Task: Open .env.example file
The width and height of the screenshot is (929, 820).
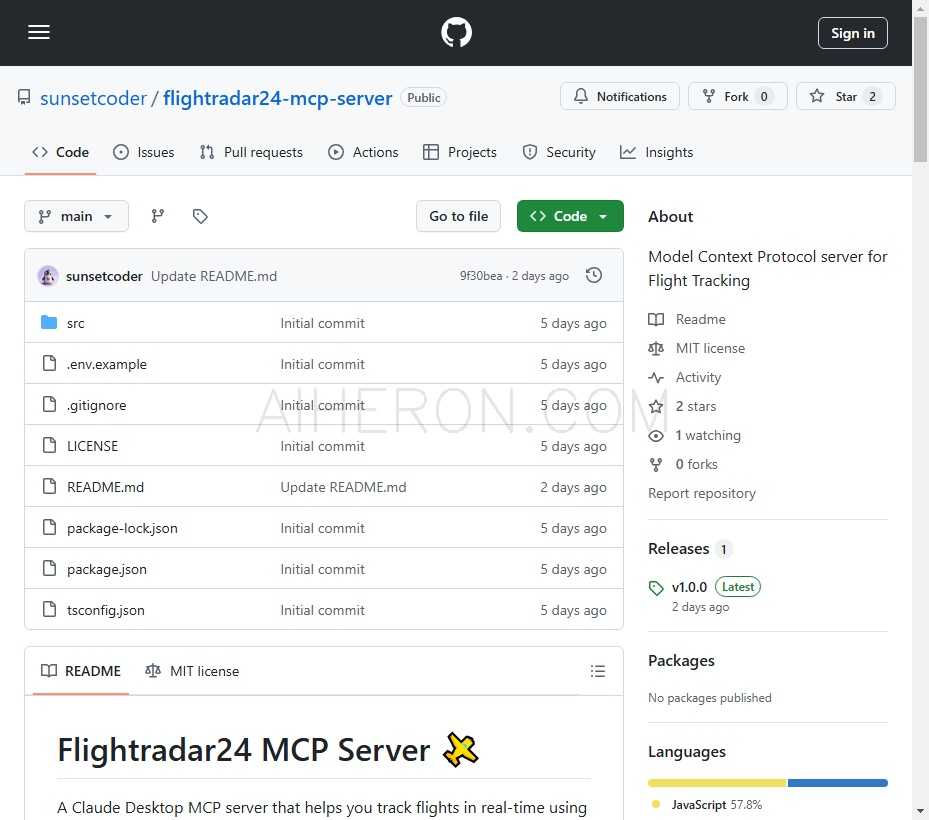Action: coord(107,364)
